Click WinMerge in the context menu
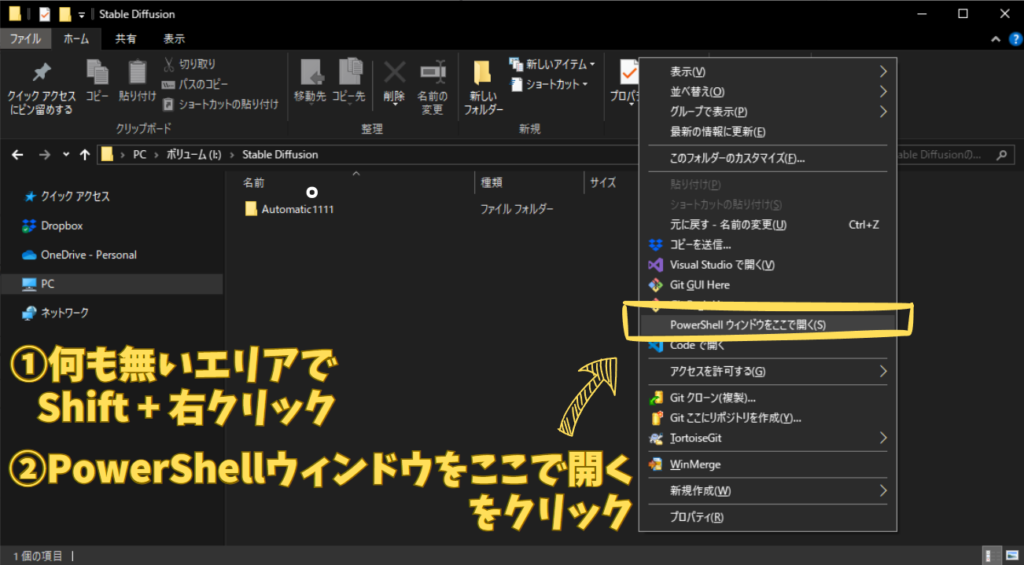 (767, 464)
